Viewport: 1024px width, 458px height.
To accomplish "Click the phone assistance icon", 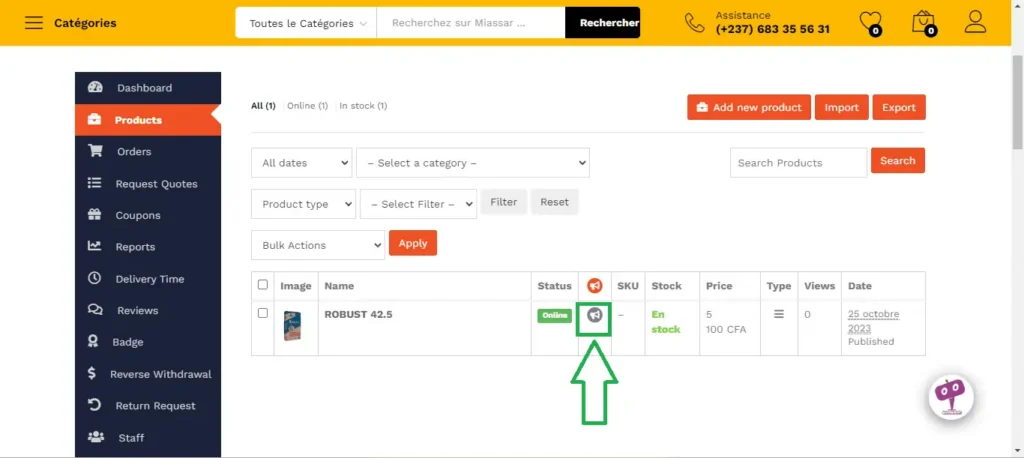I will pyautogui.click(x=694, y=23).
